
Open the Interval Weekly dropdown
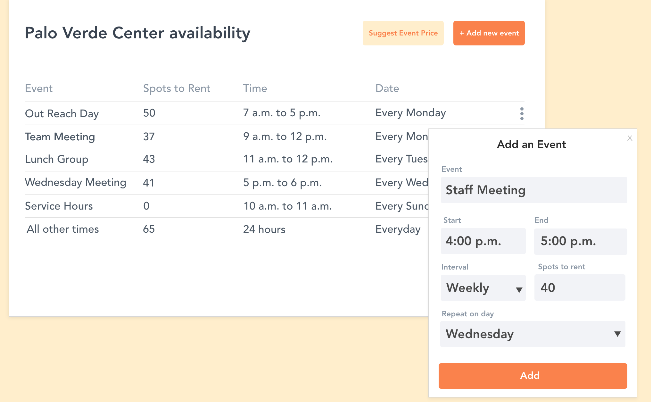click(x=483, y=288)
